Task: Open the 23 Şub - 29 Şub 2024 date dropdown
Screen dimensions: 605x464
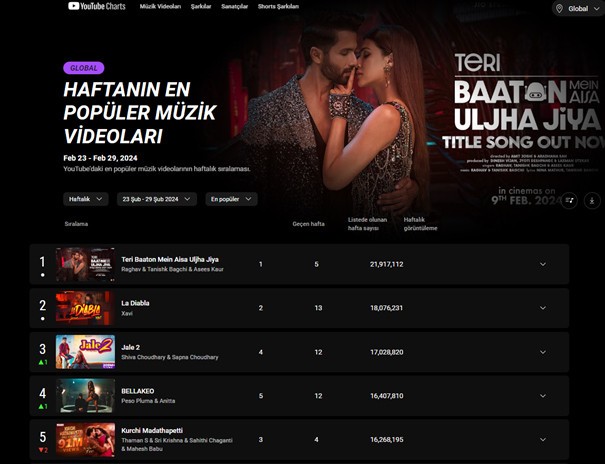Action: [x=157, y=199]
